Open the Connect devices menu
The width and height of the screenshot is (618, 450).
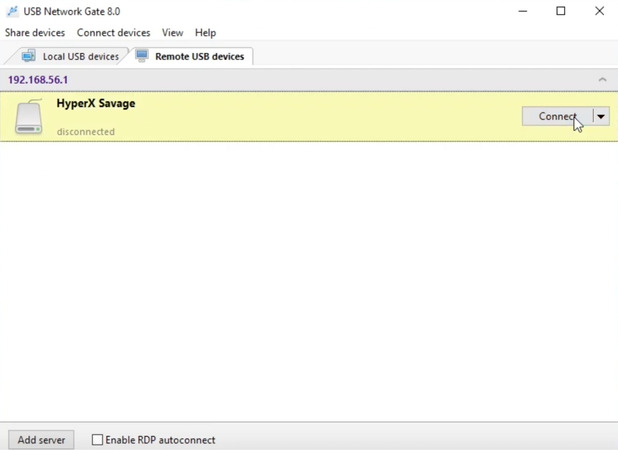(x=114, y=33)
